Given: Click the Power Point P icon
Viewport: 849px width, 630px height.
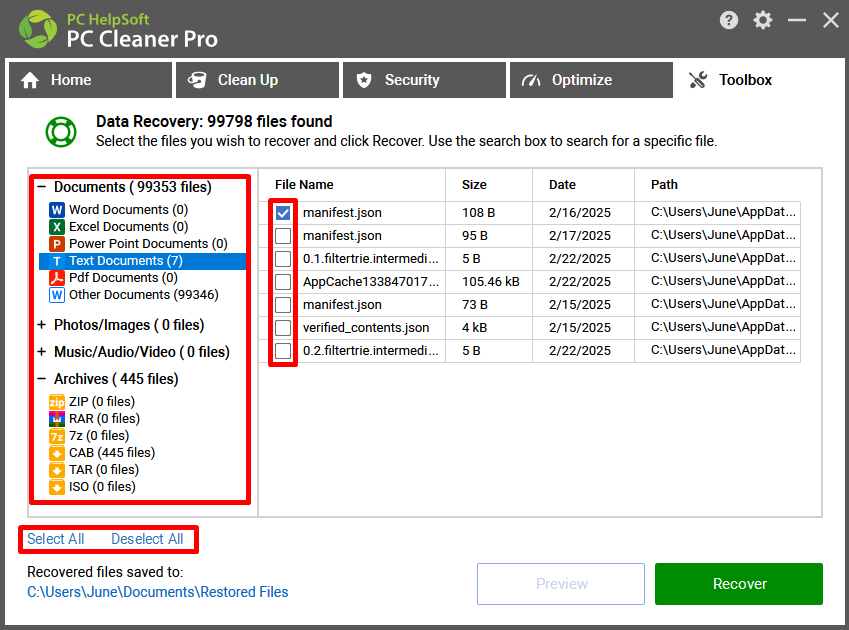Looking at the screenshot, I should tap(57, 244).
